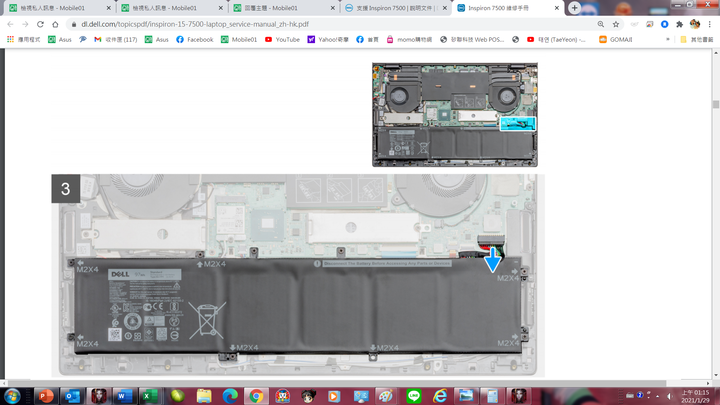Open the volume control in system tray
720x405 pixels.
[x=669, y=396]
